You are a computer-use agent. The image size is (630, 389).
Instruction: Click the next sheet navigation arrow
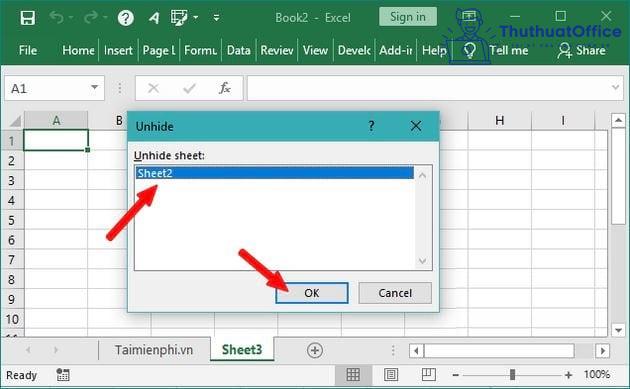coord(56,350)
